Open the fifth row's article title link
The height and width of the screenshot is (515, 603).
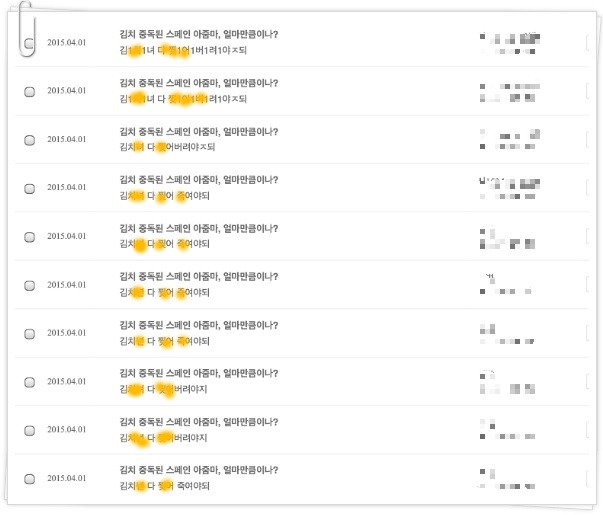point(199,228)
